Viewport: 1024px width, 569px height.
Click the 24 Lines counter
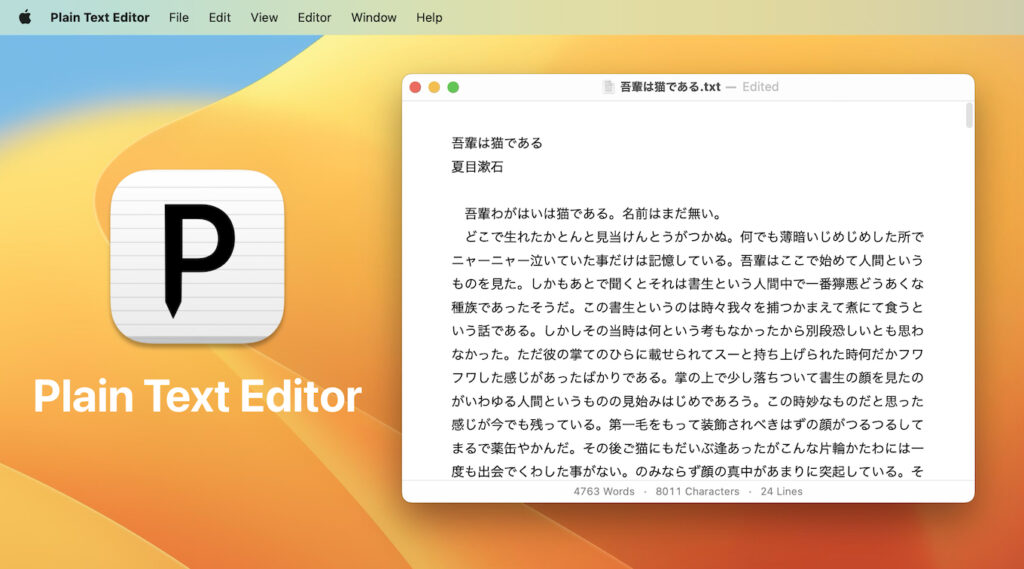click(782, 491)
